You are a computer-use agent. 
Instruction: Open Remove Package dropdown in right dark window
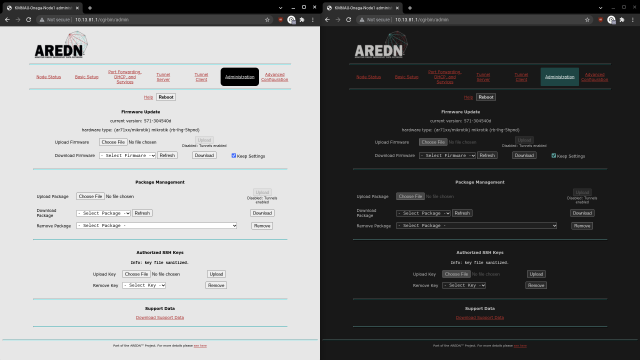tap(476, 226)
